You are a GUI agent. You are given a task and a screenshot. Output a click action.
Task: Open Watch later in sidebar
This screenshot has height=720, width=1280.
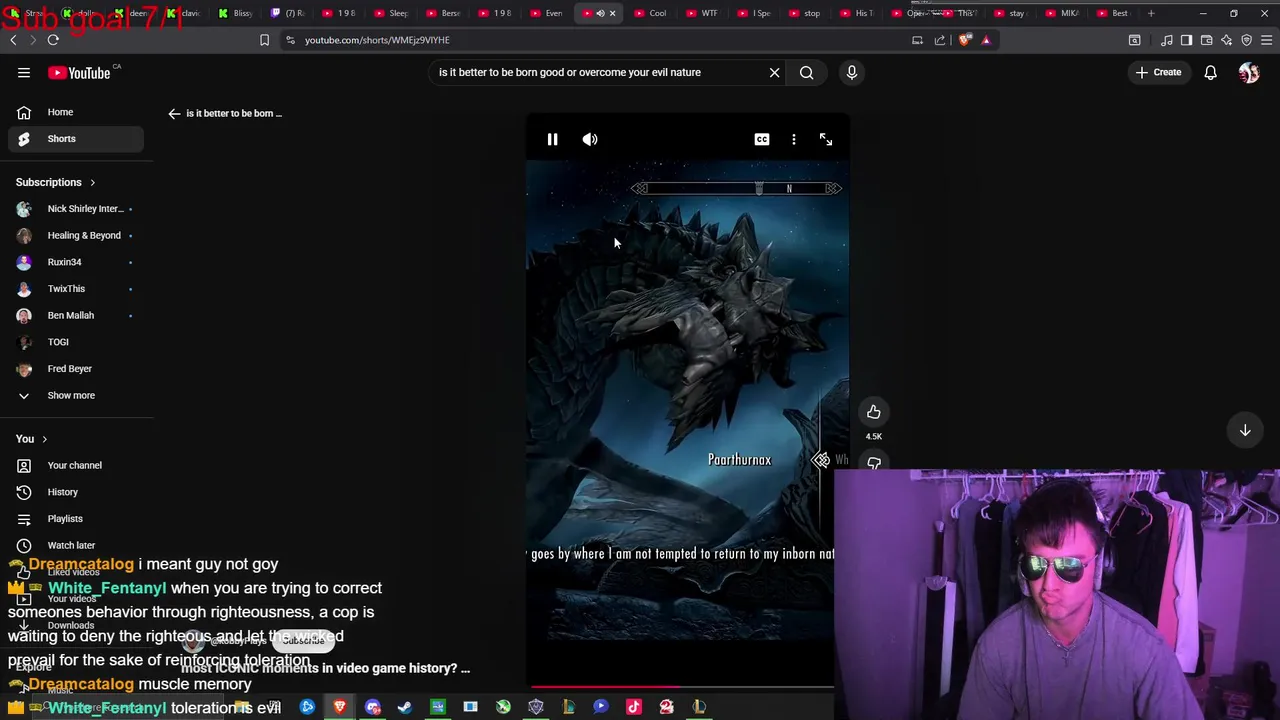click(76, 545)
